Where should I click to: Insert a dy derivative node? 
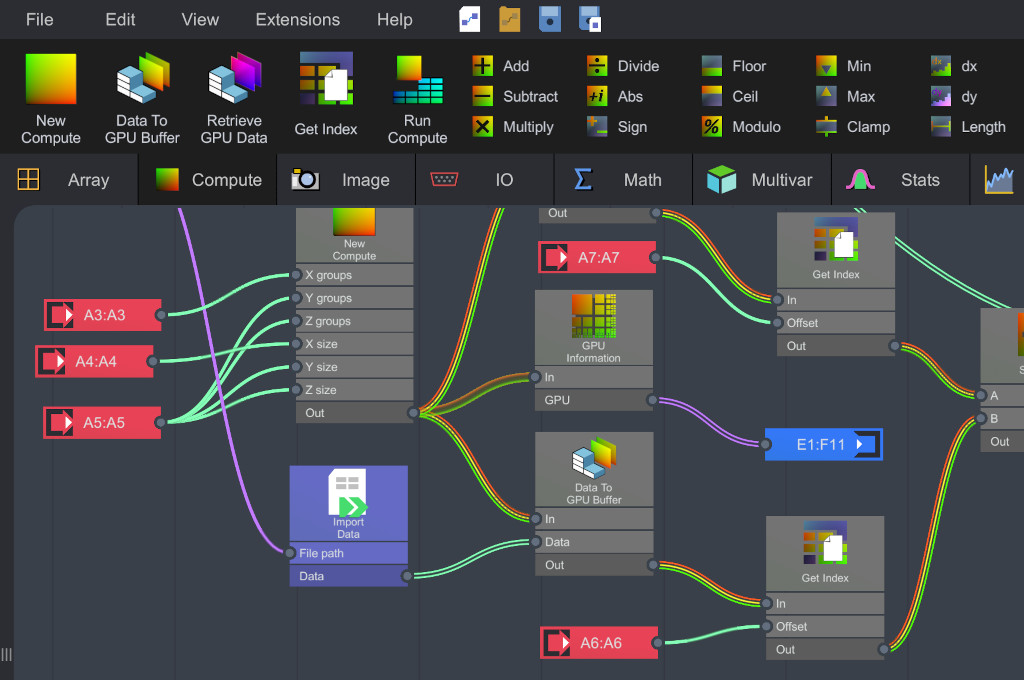954,97
